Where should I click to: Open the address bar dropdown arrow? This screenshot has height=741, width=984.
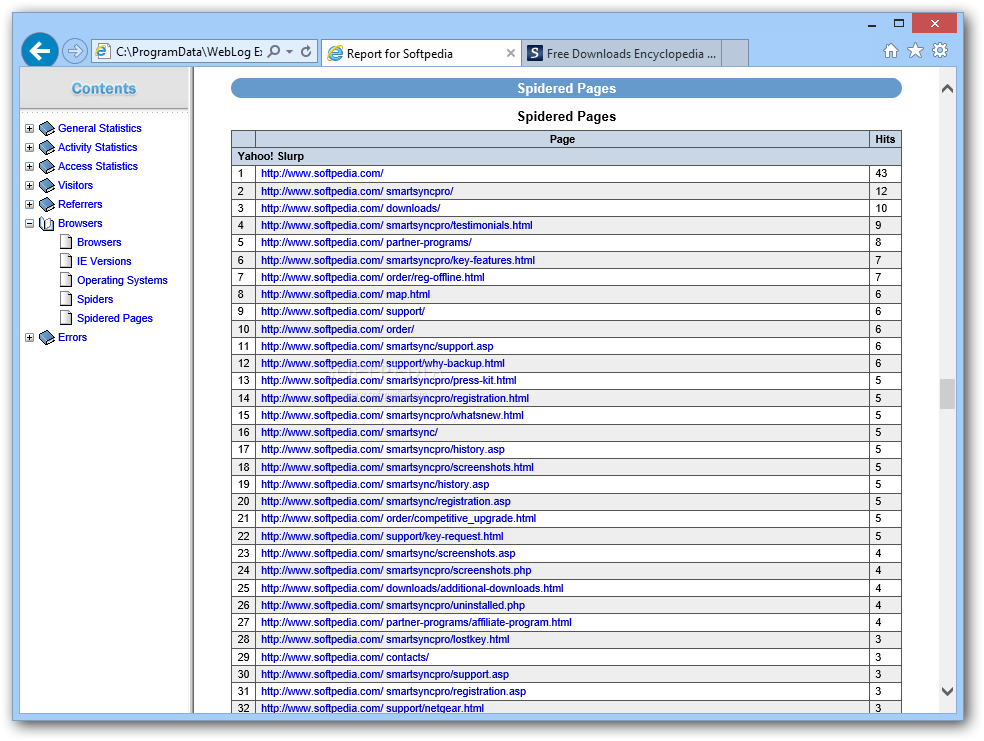tap(289, 52)
